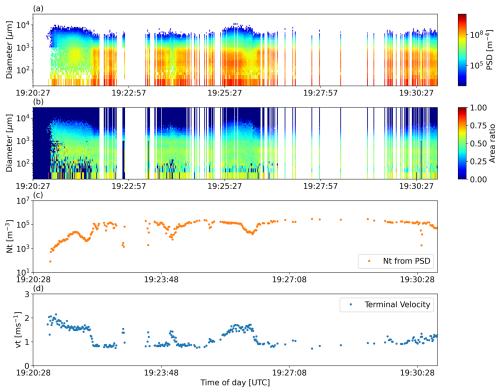The width and height of the screenshot is (500, 392).
Task: Click the 0.75 tick on the Area ratio colorbar
Action: pyautogui.click(x=478, y=126)
